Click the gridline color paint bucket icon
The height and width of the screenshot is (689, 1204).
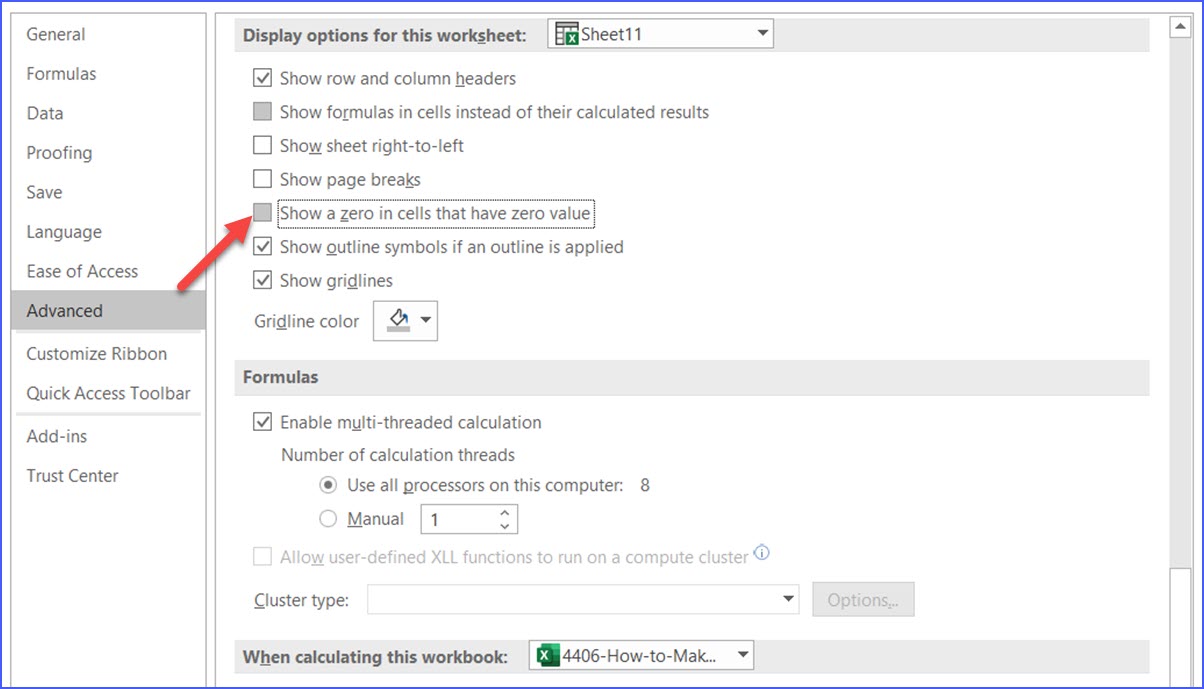(397, 320)
